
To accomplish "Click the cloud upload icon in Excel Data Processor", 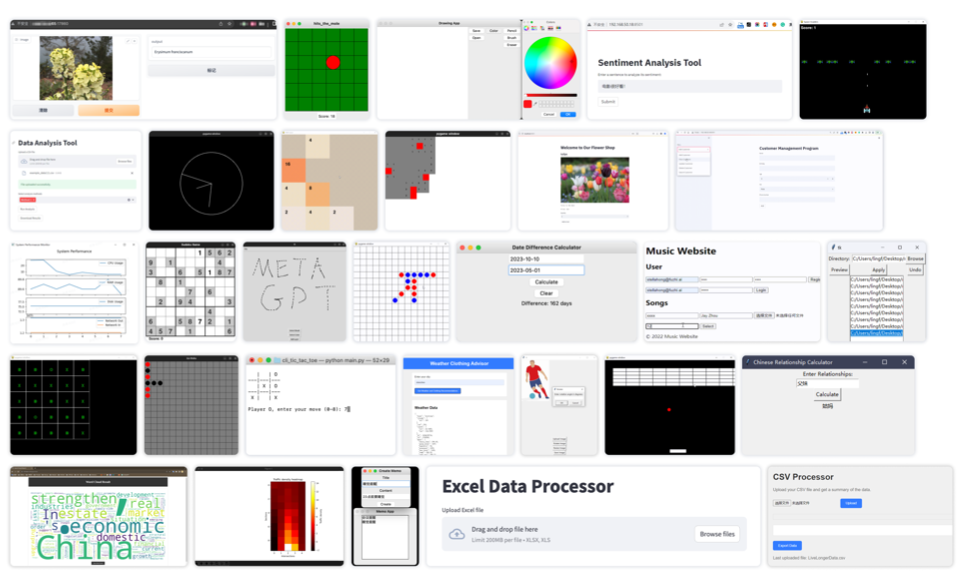I will [457, 534].
